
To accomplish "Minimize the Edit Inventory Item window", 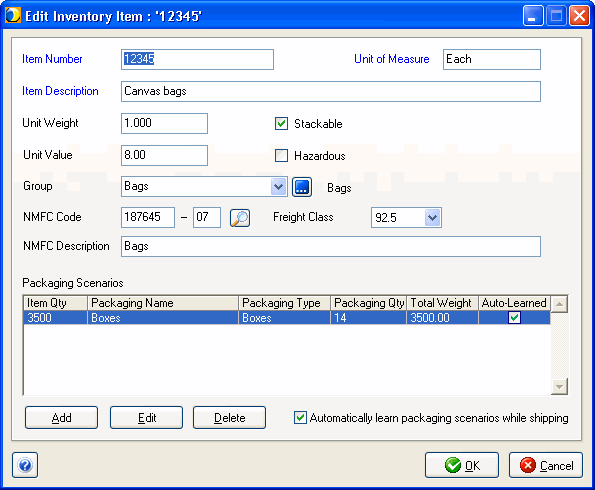I will pos(533,16).
